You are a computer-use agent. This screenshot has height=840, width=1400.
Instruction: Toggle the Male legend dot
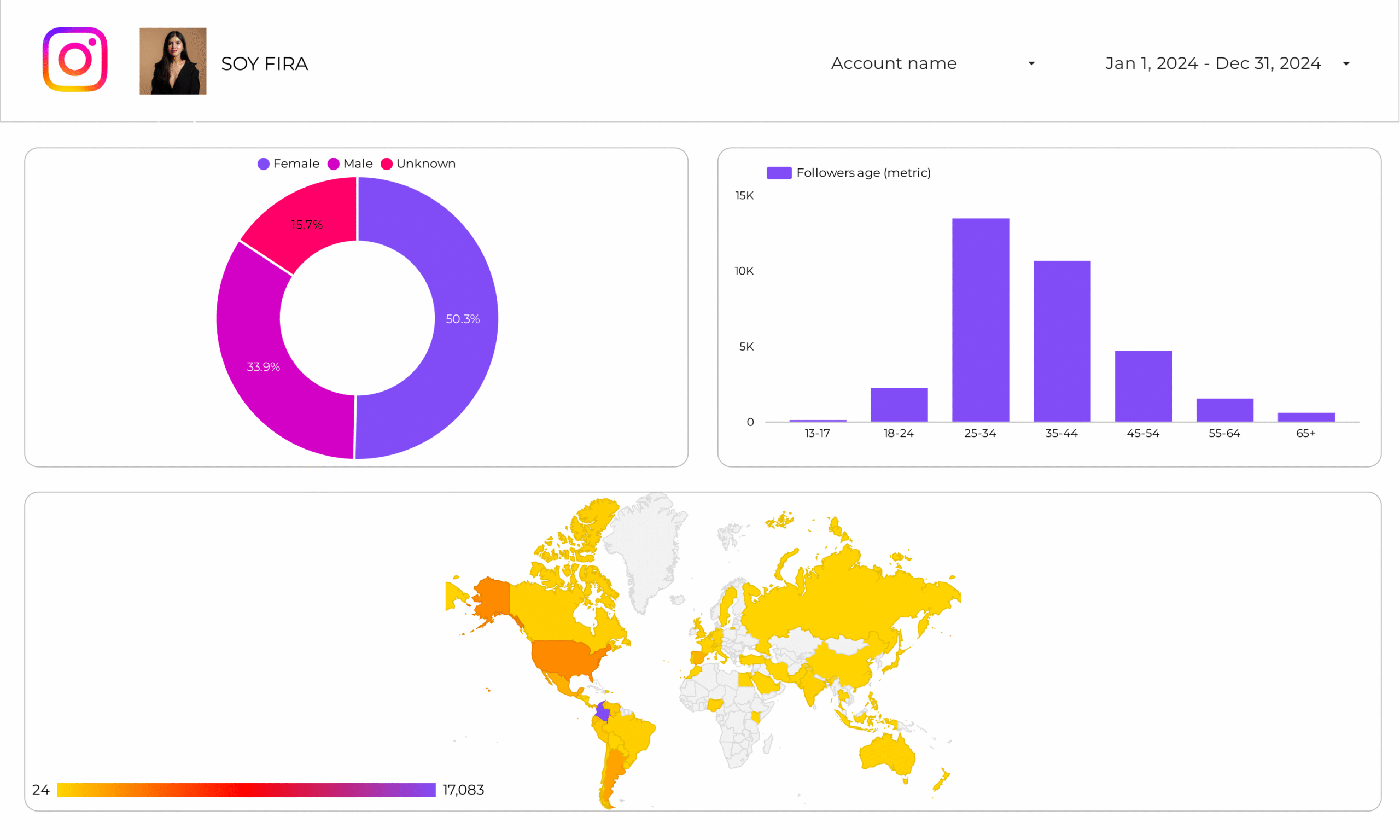pyautogui.click(x=333, y=164)
